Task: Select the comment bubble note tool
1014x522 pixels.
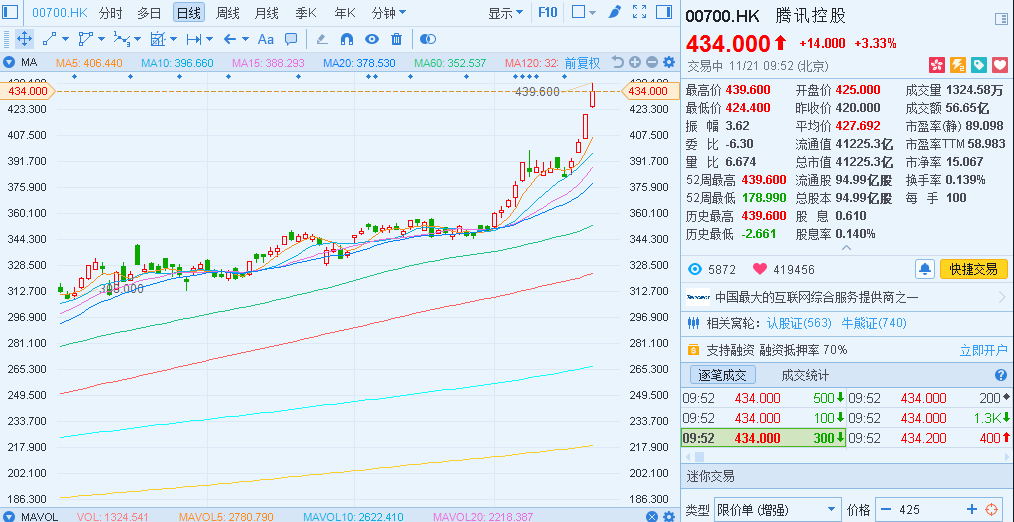Action: 291,39
